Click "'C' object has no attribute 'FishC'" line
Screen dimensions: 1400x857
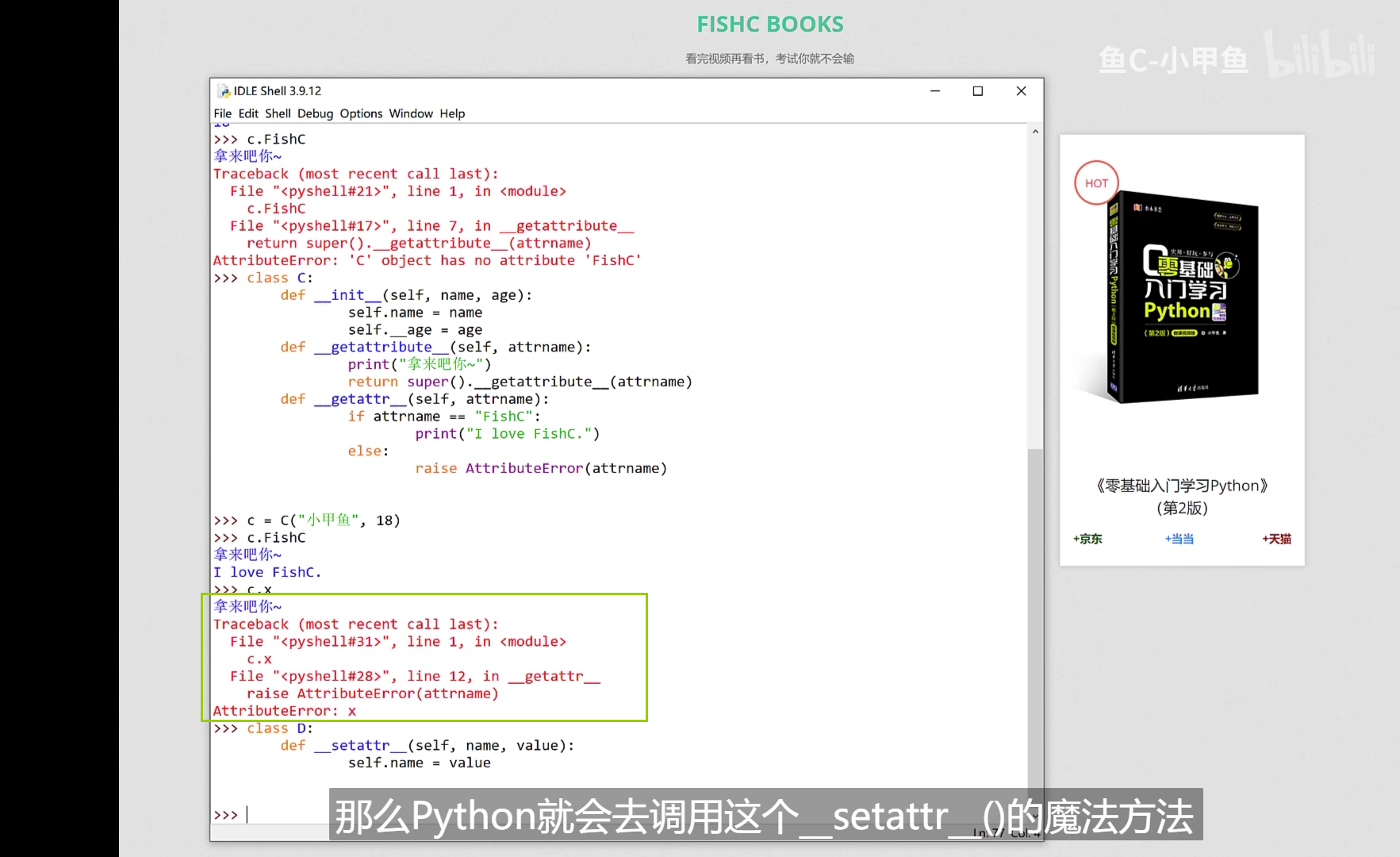[427, 260]
